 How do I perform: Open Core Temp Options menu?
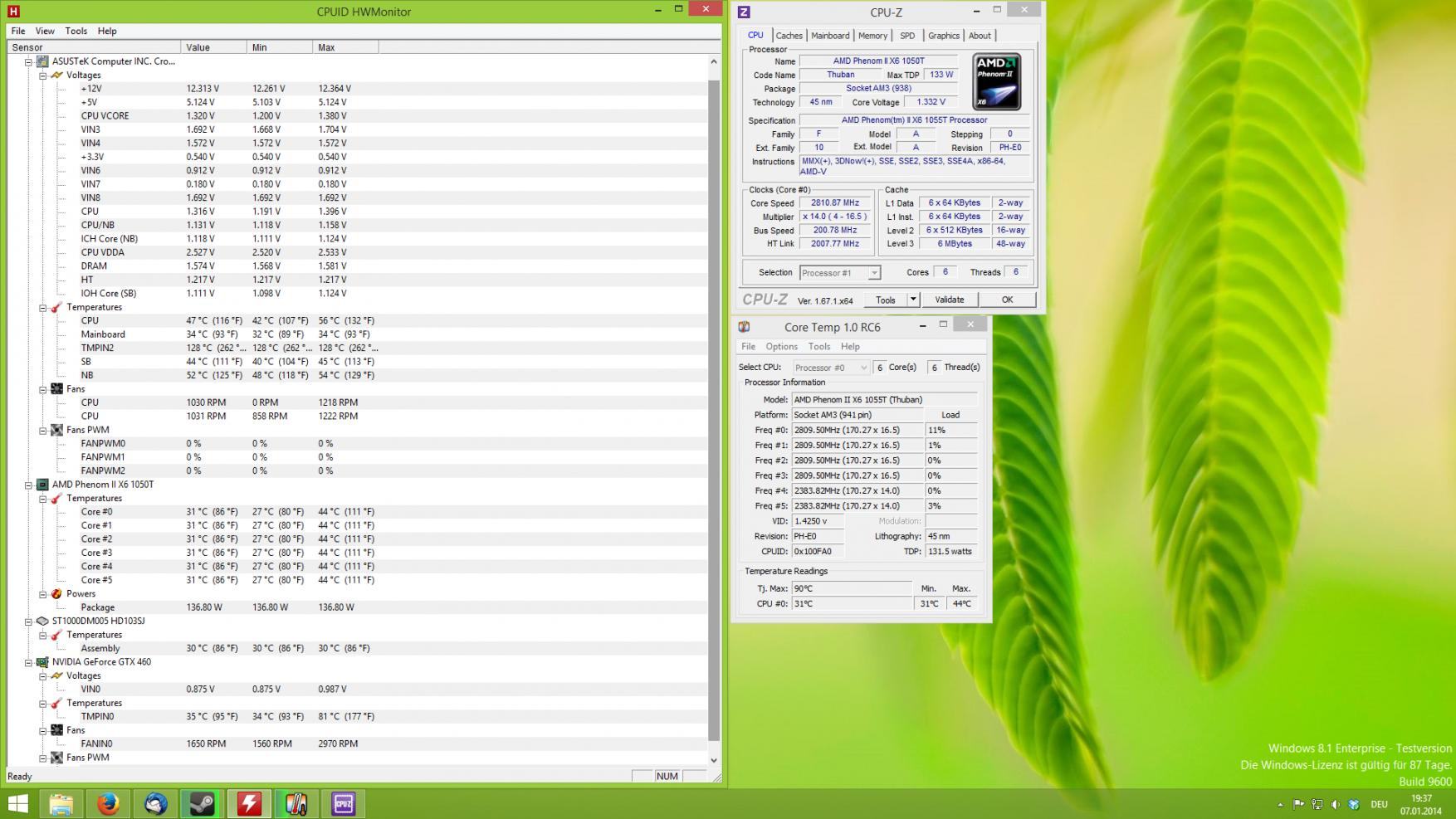[781, 347]
